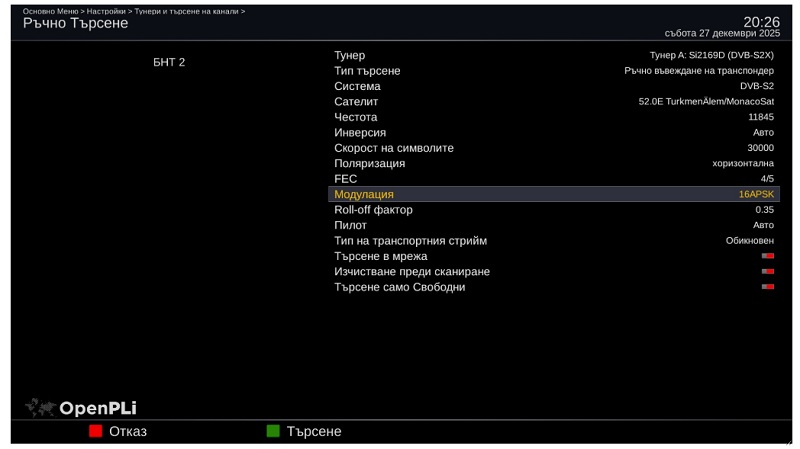
Task: Change the Поляризация value хоризонтална
Action: [x=743, y=163]
